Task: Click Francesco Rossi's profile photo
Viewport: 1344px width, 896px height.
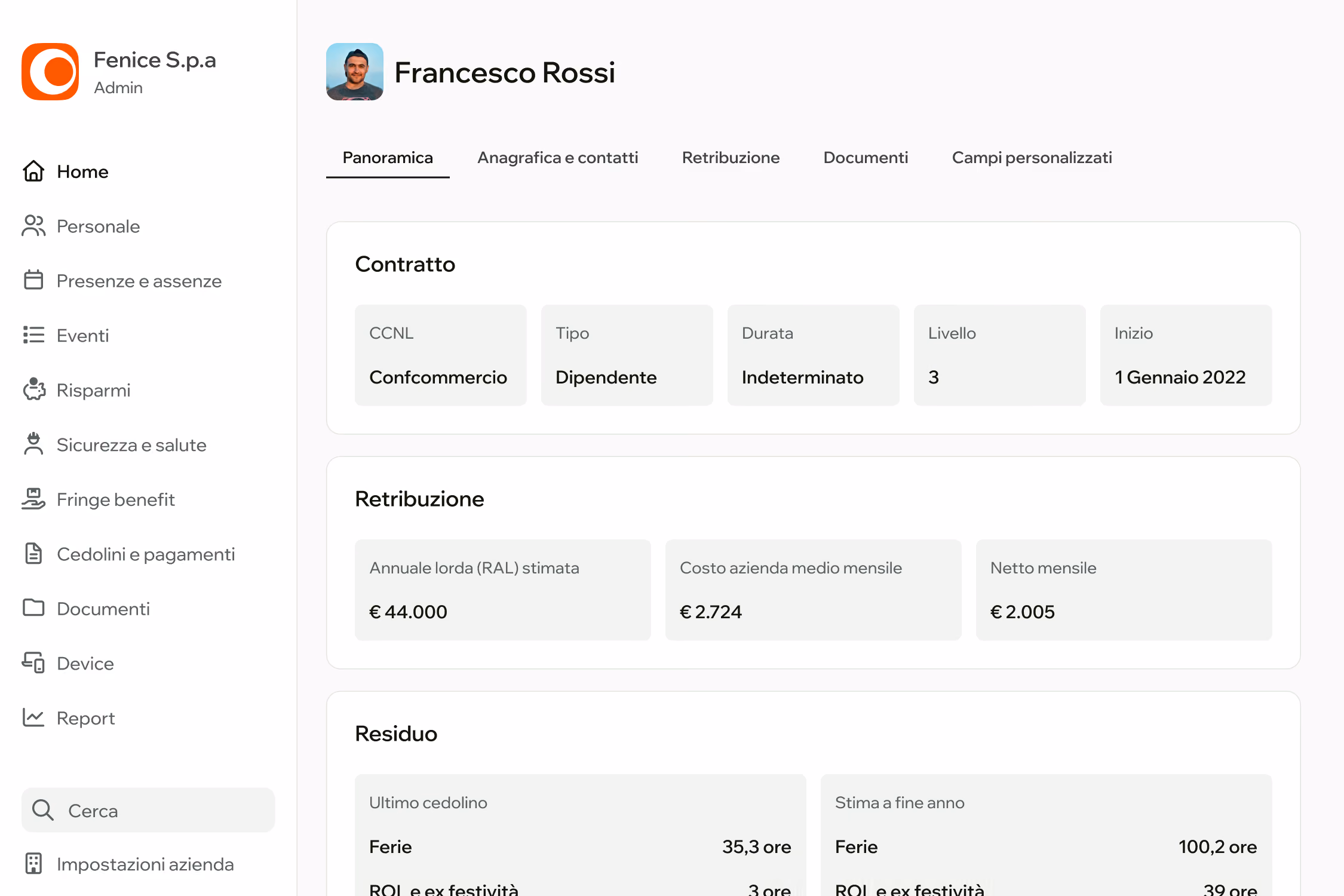Action: click(x=355, y=72)
